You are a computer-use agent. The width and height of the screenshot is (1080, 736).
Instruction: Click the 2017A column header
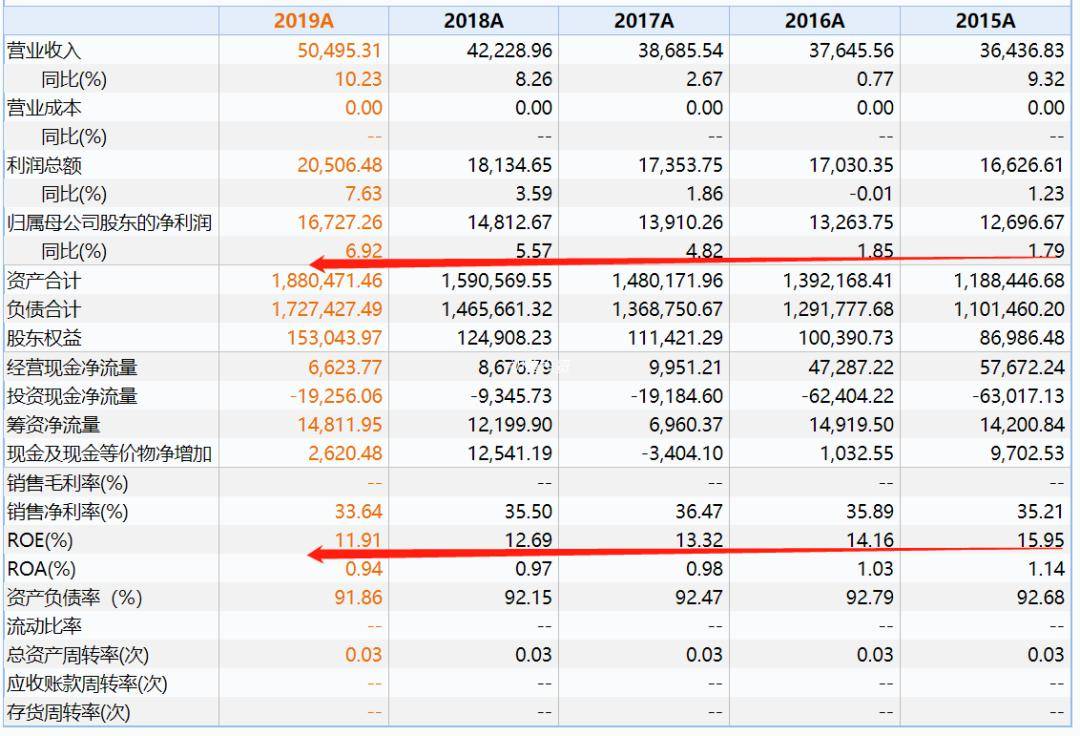point(643,21)
